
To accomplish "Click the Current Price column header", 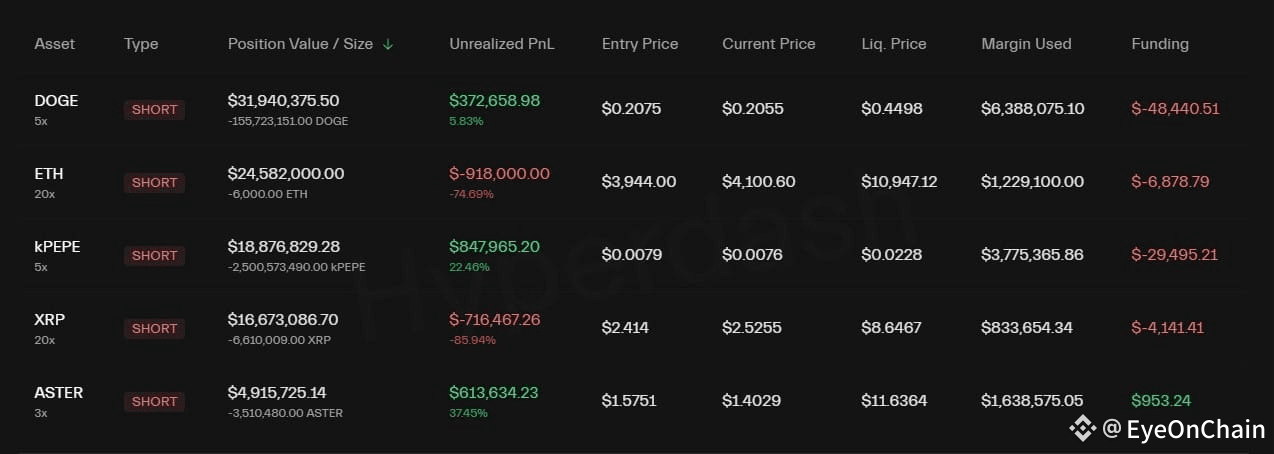I will pyautogui.click(x=769, y=44).
